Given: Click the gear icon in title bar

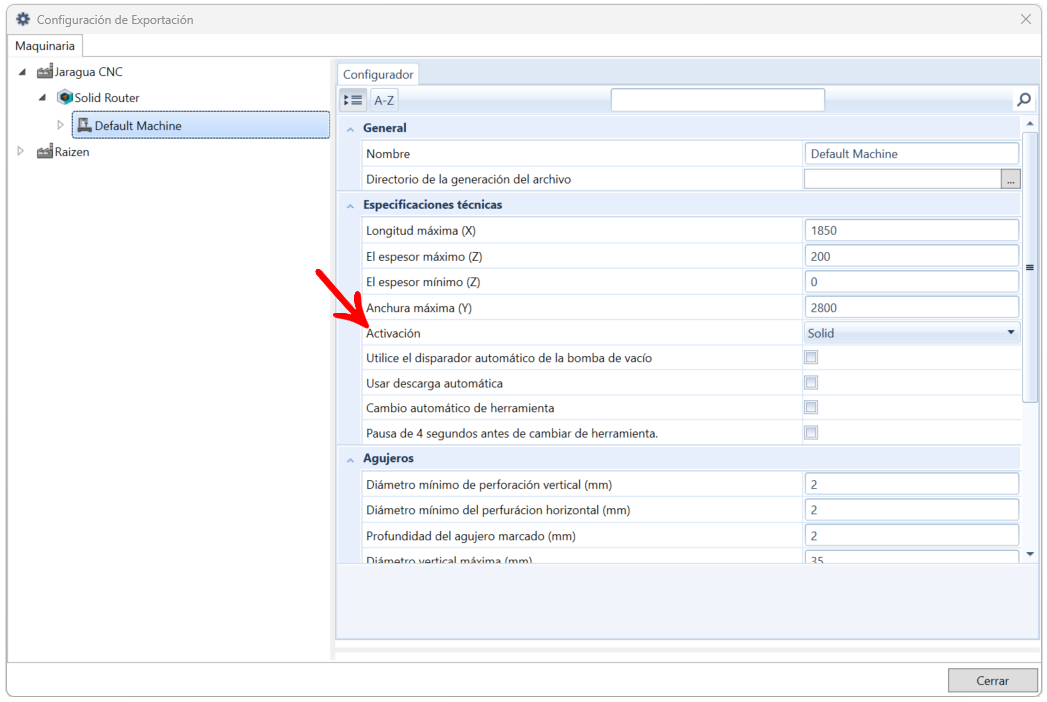Looking at the screenshot, I should (23, 19).
